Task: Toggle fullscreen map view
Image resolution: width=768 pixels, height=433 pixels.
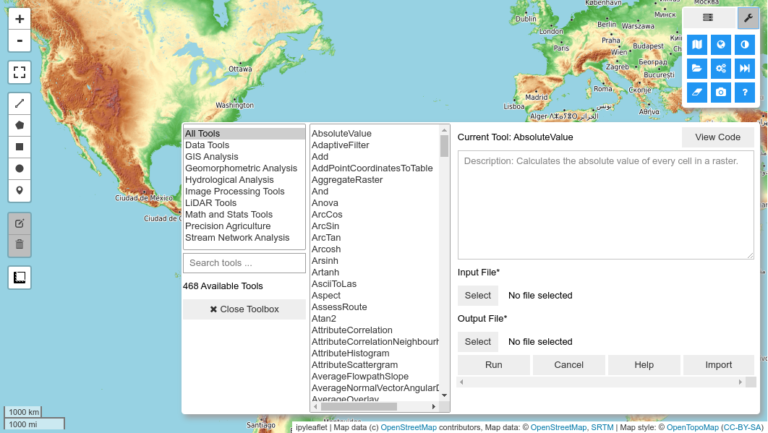Action: tap(20, 72)
